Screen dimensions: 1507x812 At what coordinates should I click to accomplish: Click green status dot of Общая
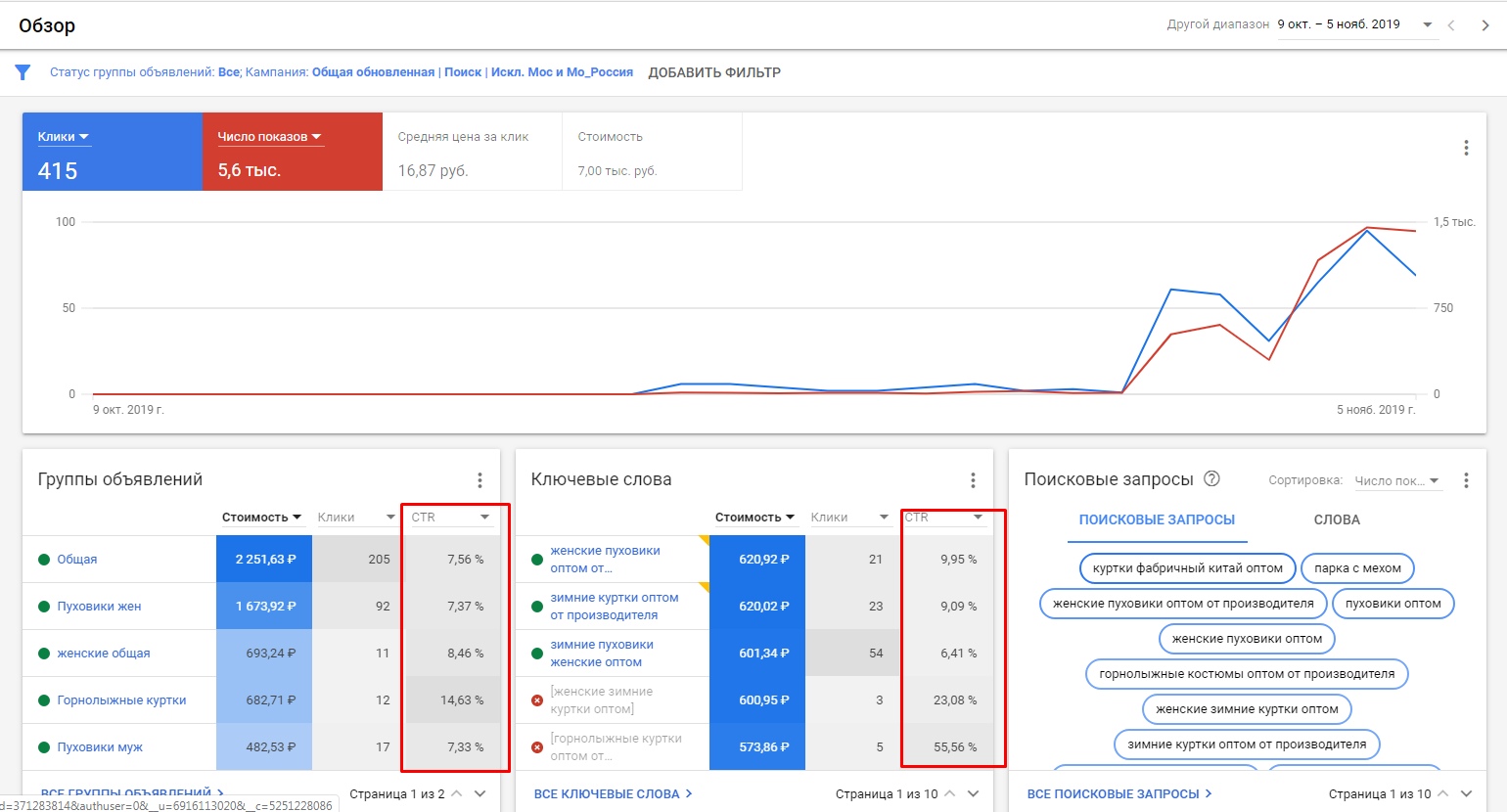44,560
